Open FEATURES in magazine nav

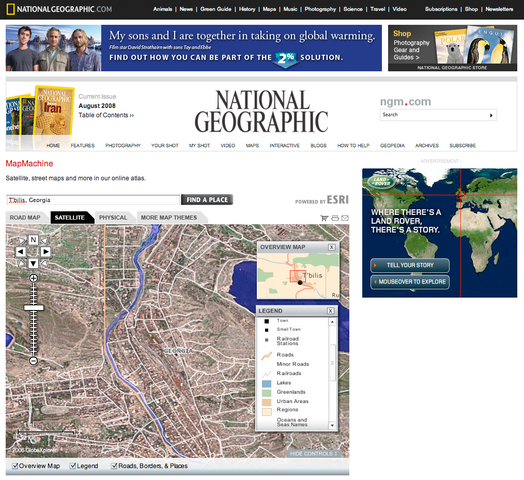(x=83, y=145)
